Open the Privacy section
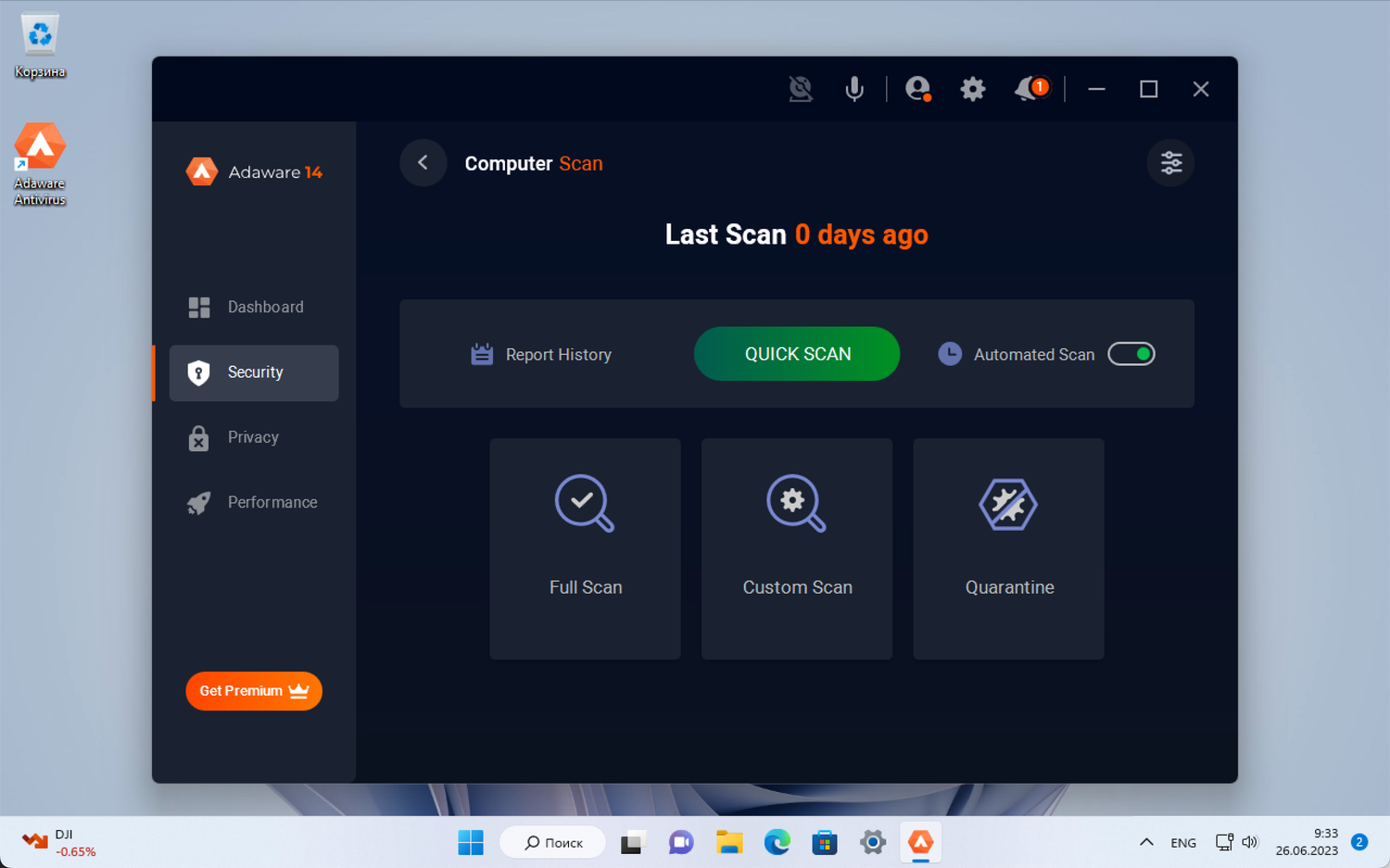 pos(254,437)
